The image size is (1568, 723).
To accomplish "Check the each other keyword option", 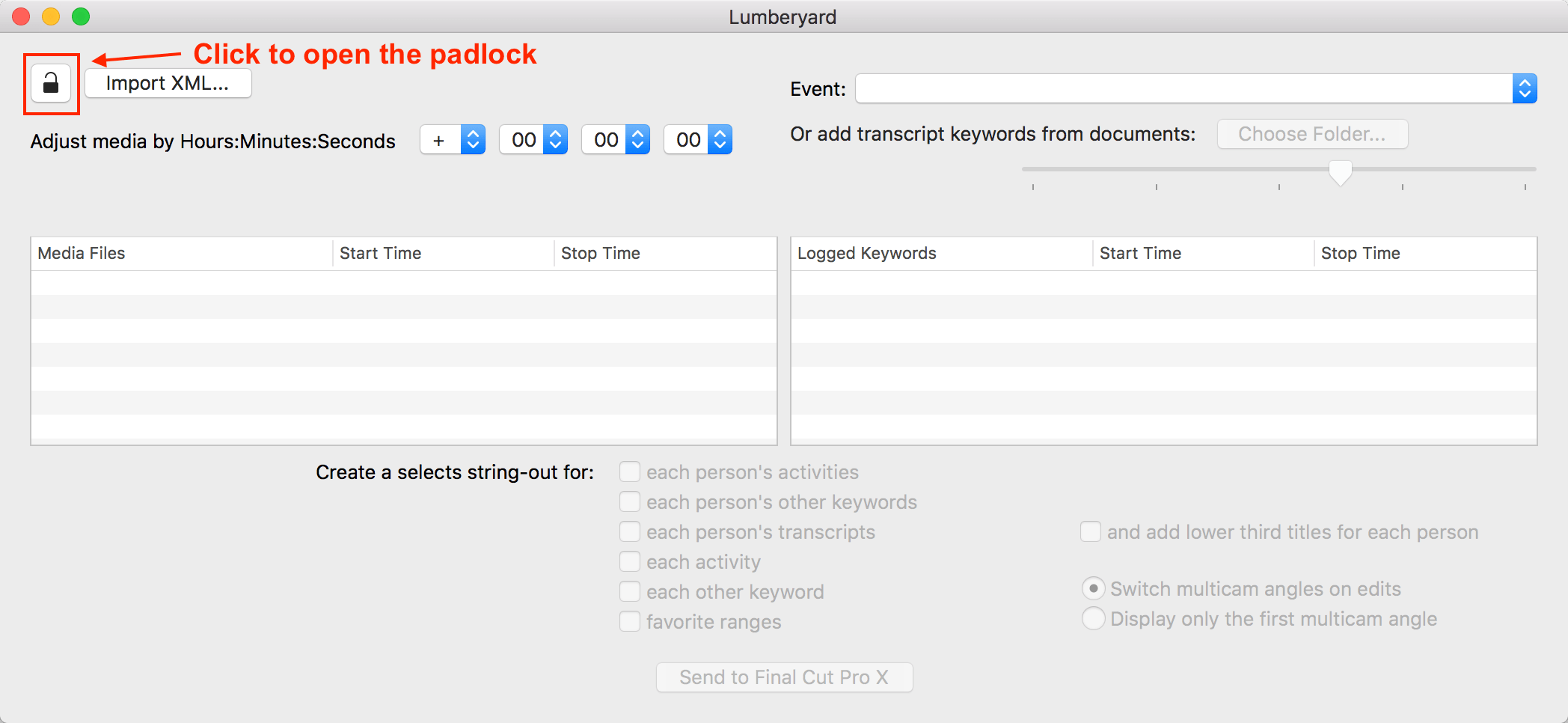I will (x=630, y=592).
